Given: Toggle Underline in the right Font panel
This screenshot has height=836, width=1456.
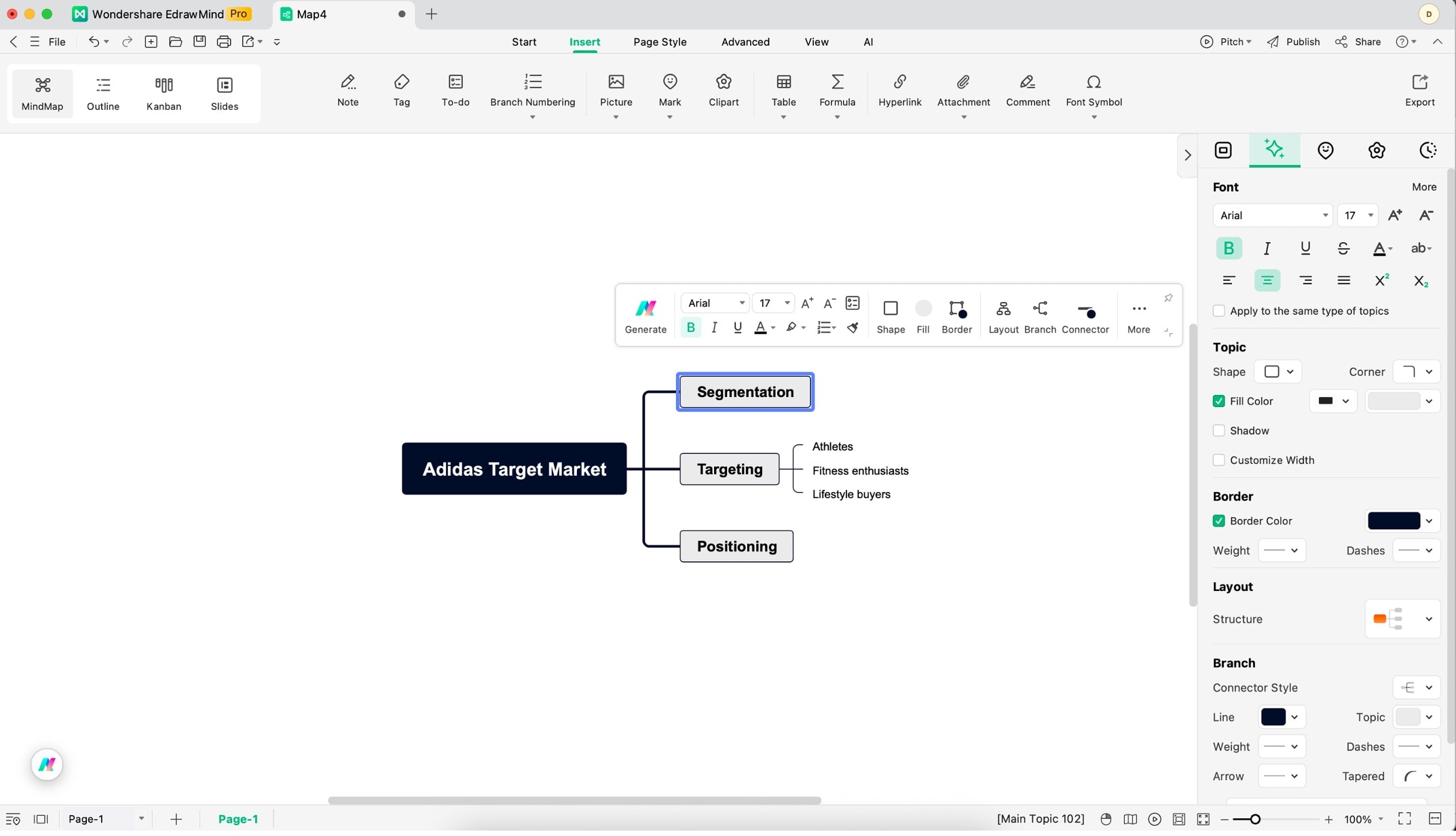Looking at the screenshot, I should (x=1305, y=248).
